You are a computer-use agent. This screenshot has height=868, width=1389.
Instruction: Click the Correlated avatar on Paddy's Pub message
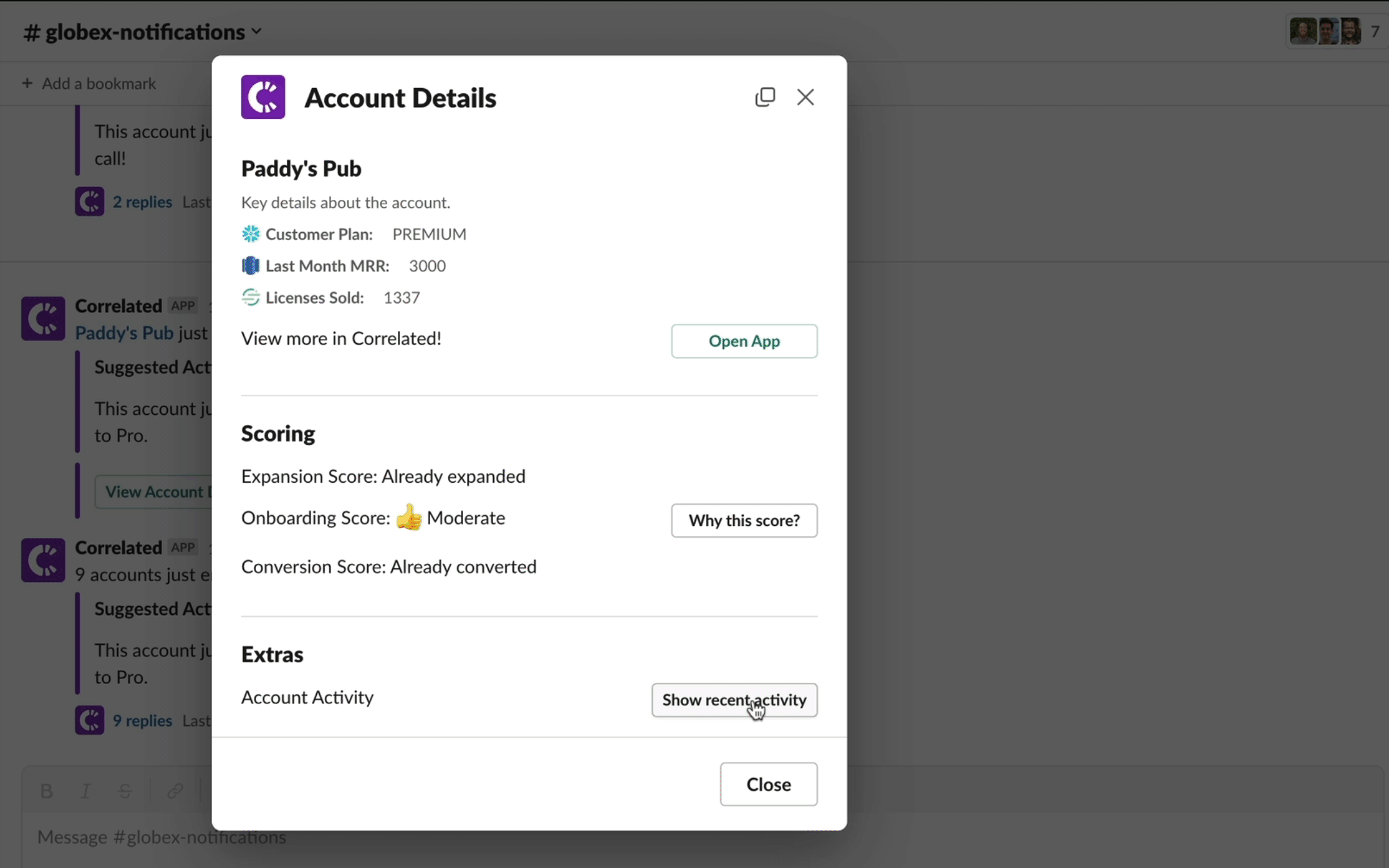tap(43, 318)
